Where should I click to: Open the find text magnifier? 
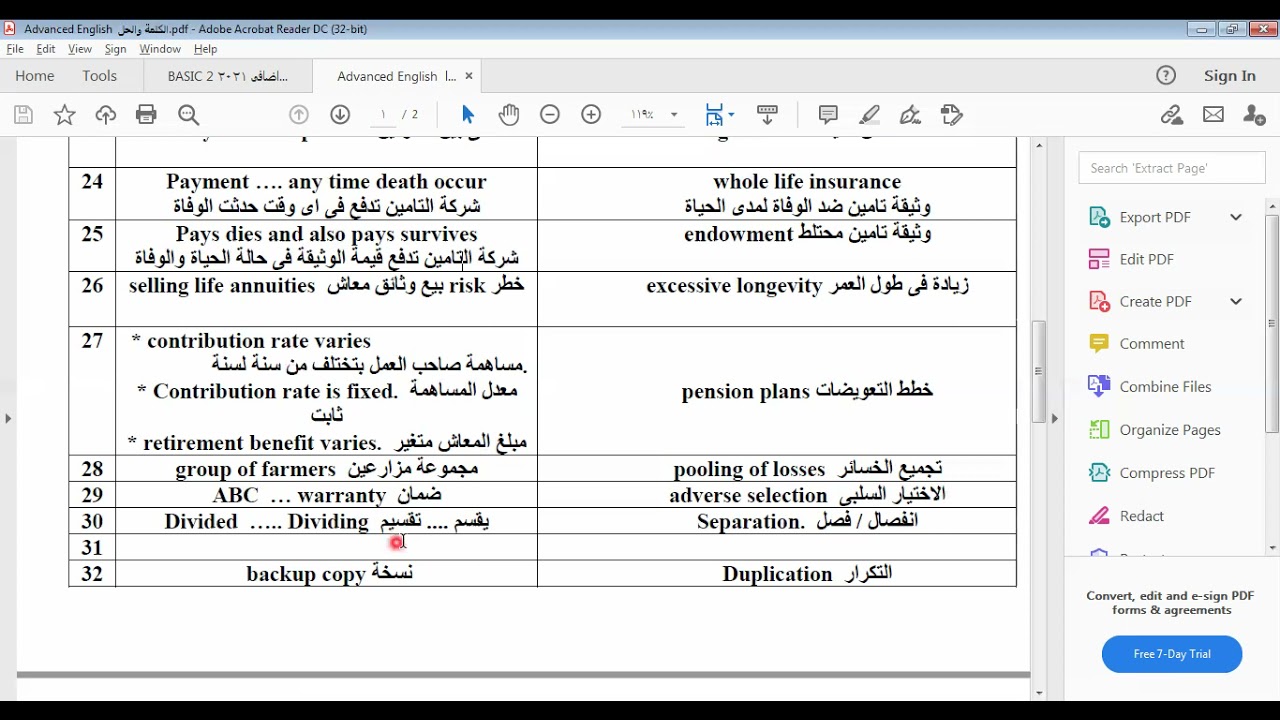coord(188,115)
